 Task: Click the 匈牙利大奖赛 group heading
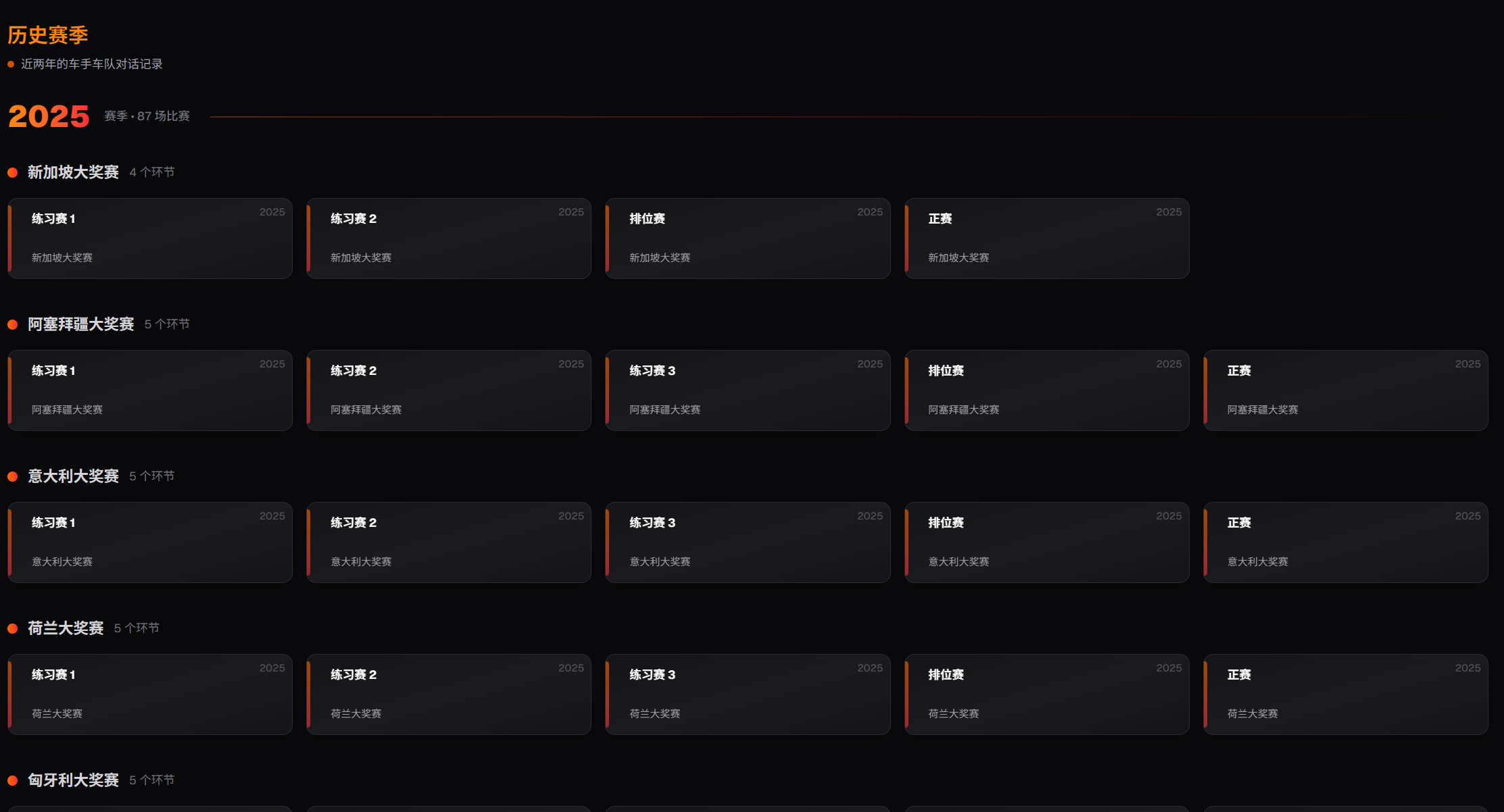click(73, 780)
